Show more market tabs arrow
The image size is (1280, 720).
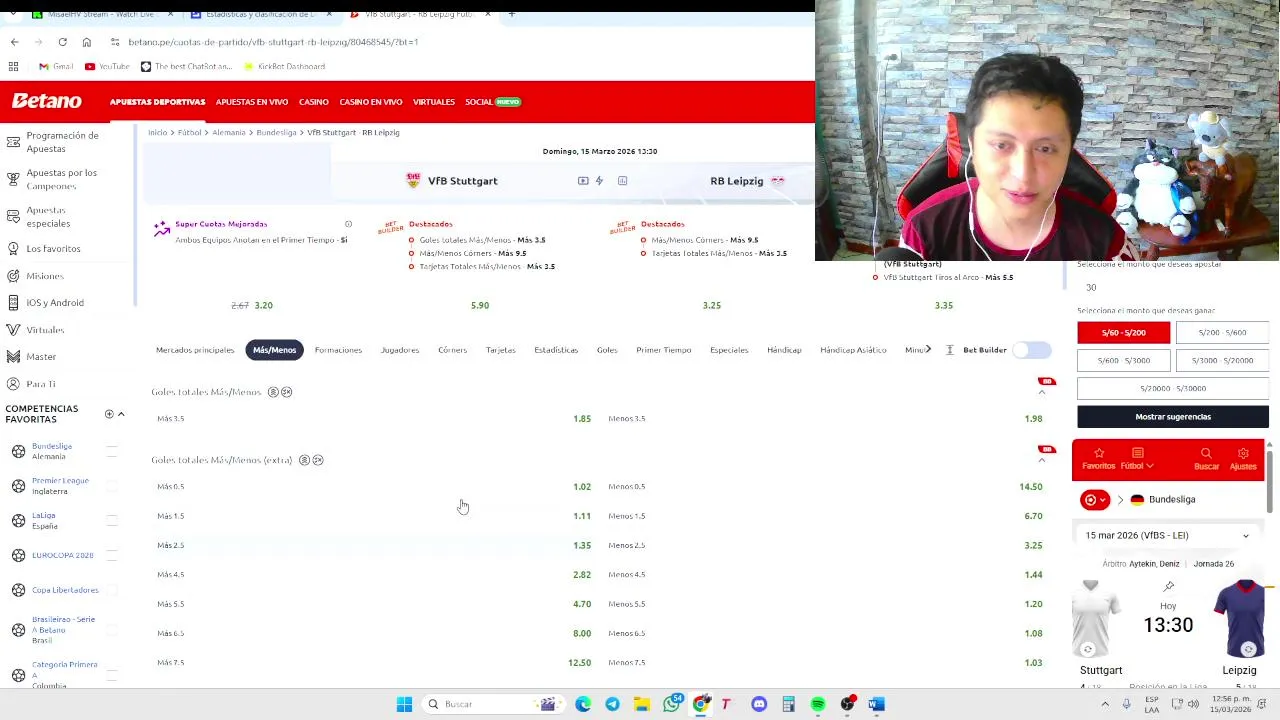pos(928,349)
